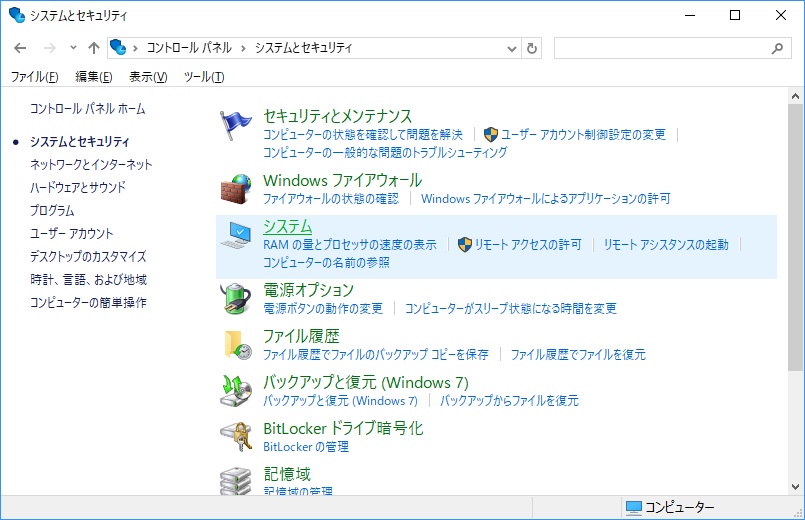Click the shield icon beside リモート アクセスの許可
The height and width of the screenshot is (520, 805).
click(465, 245)
